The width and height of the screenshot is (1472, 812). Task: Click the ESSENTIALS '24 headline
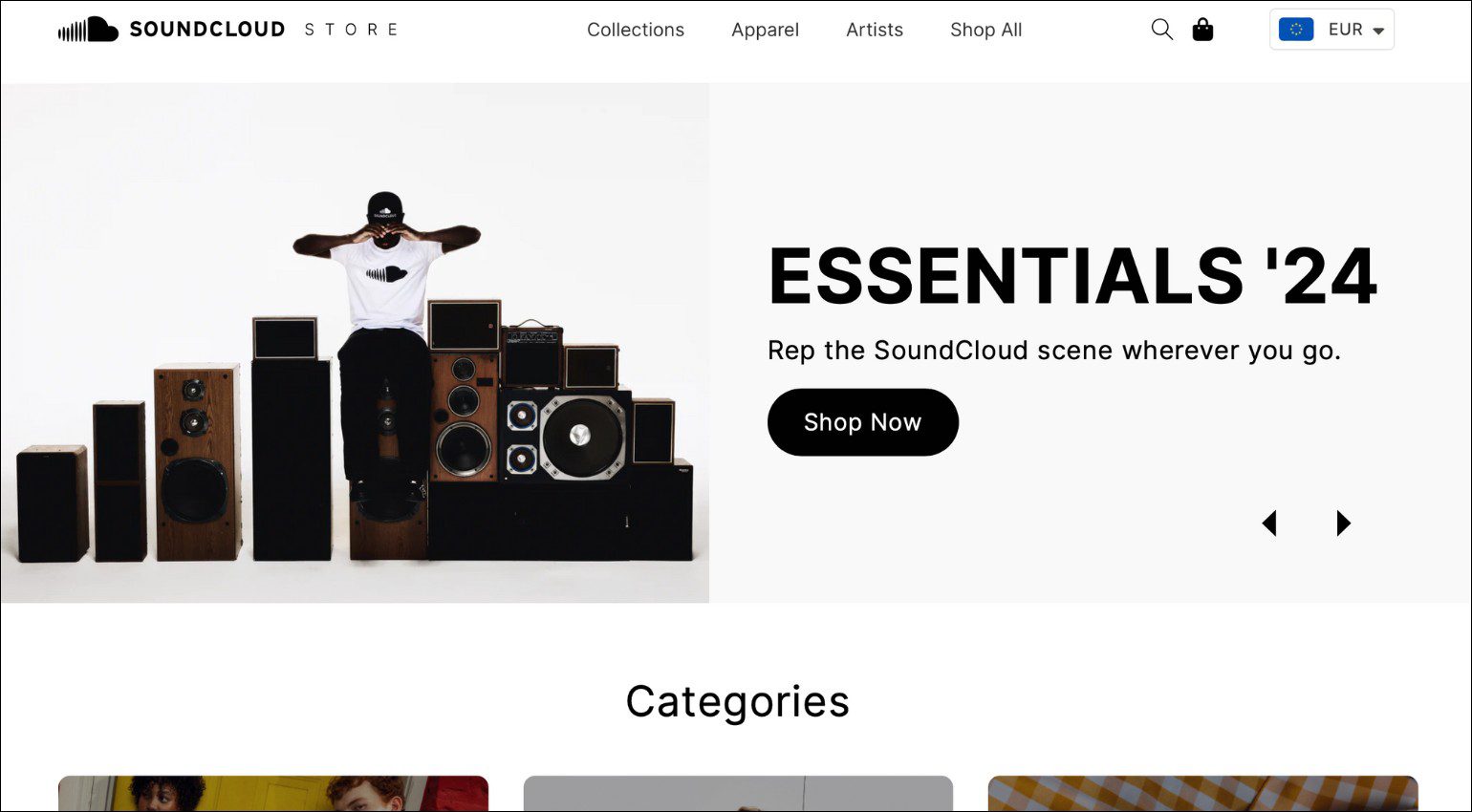click(1072, 277)
